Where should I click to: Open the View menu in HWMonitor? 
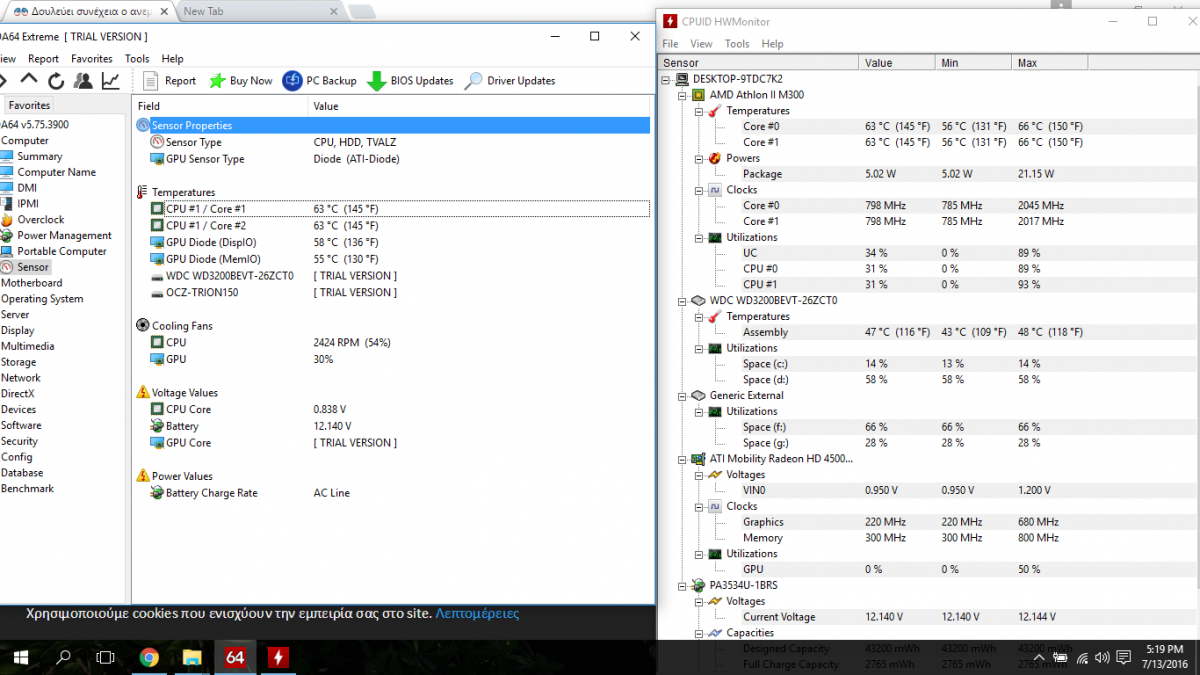[x=701, y=44]
